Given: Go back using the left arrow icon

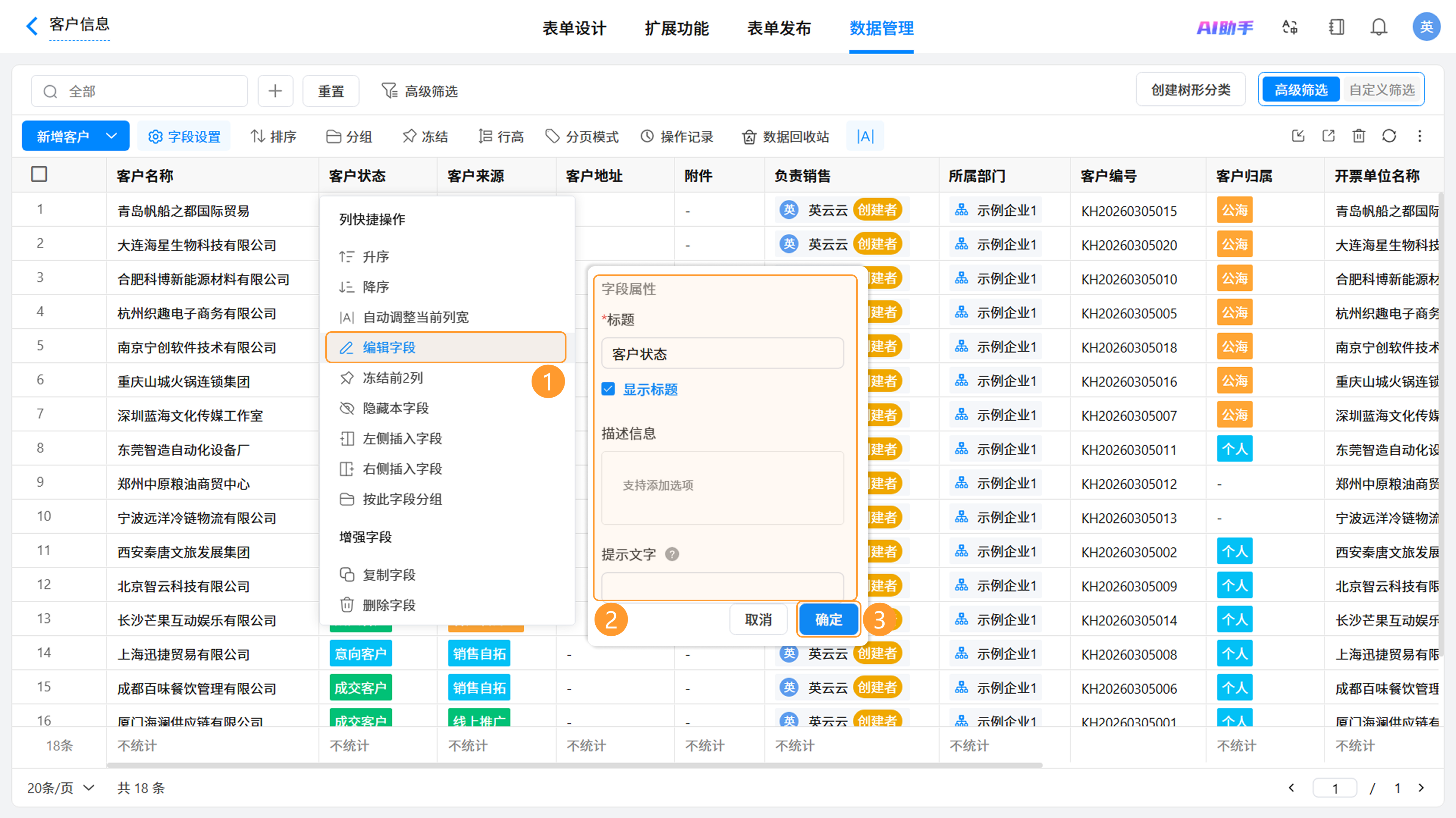Looking at the screenshot, I should pyautogui.click(x=32, y=25).
